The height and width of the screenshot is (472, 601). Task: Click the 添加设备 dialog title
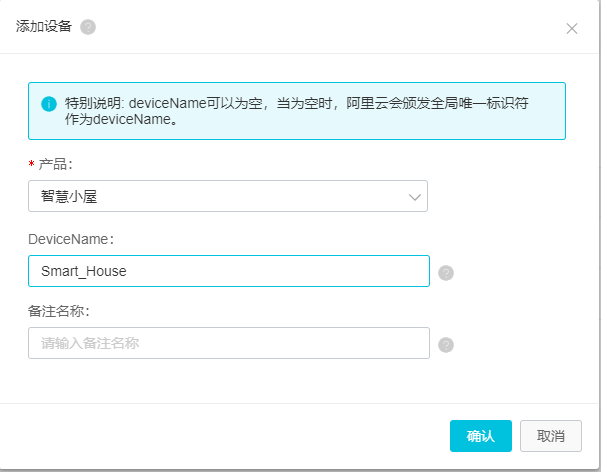43,26
